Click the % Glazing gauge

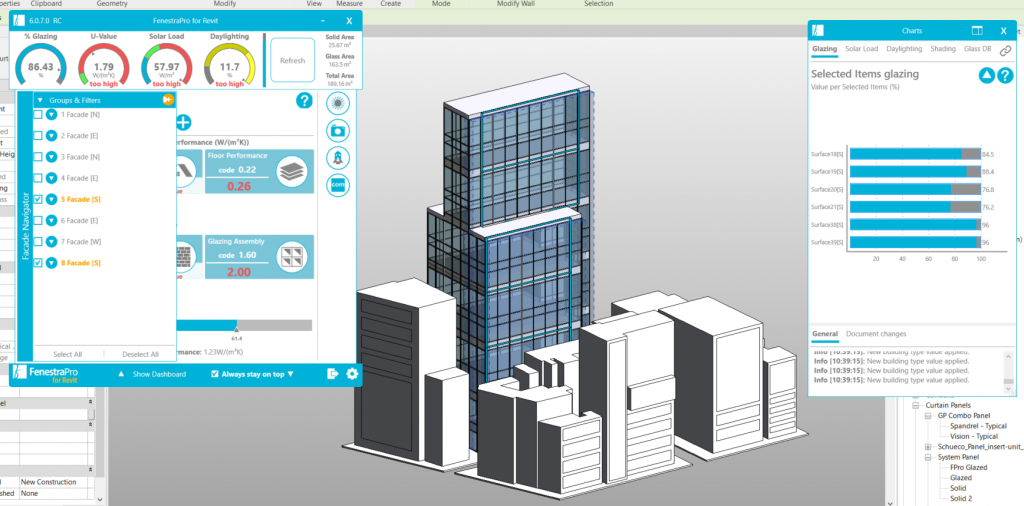pyautogui.click(x=40, y=67)
